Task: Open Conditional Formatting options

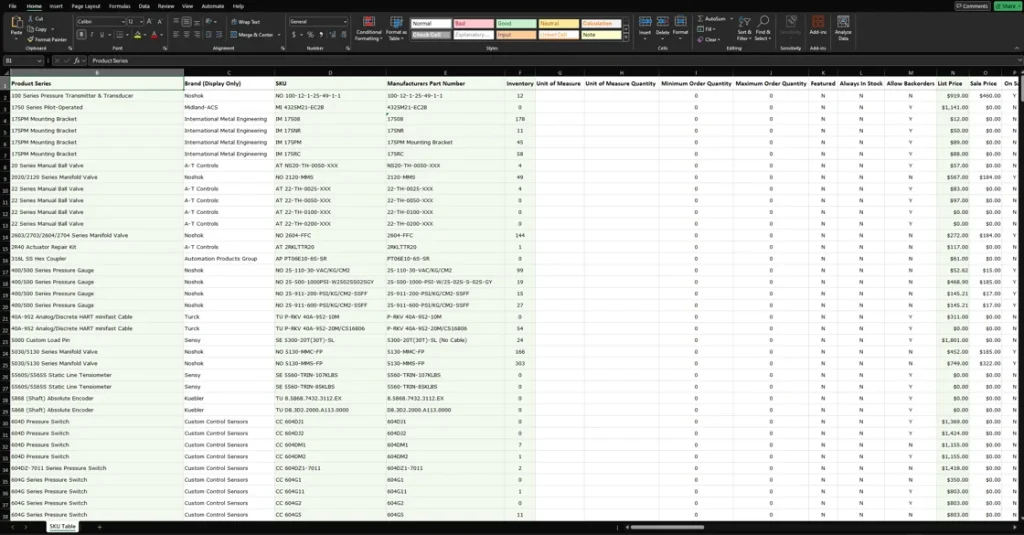Action: (369, 30)
